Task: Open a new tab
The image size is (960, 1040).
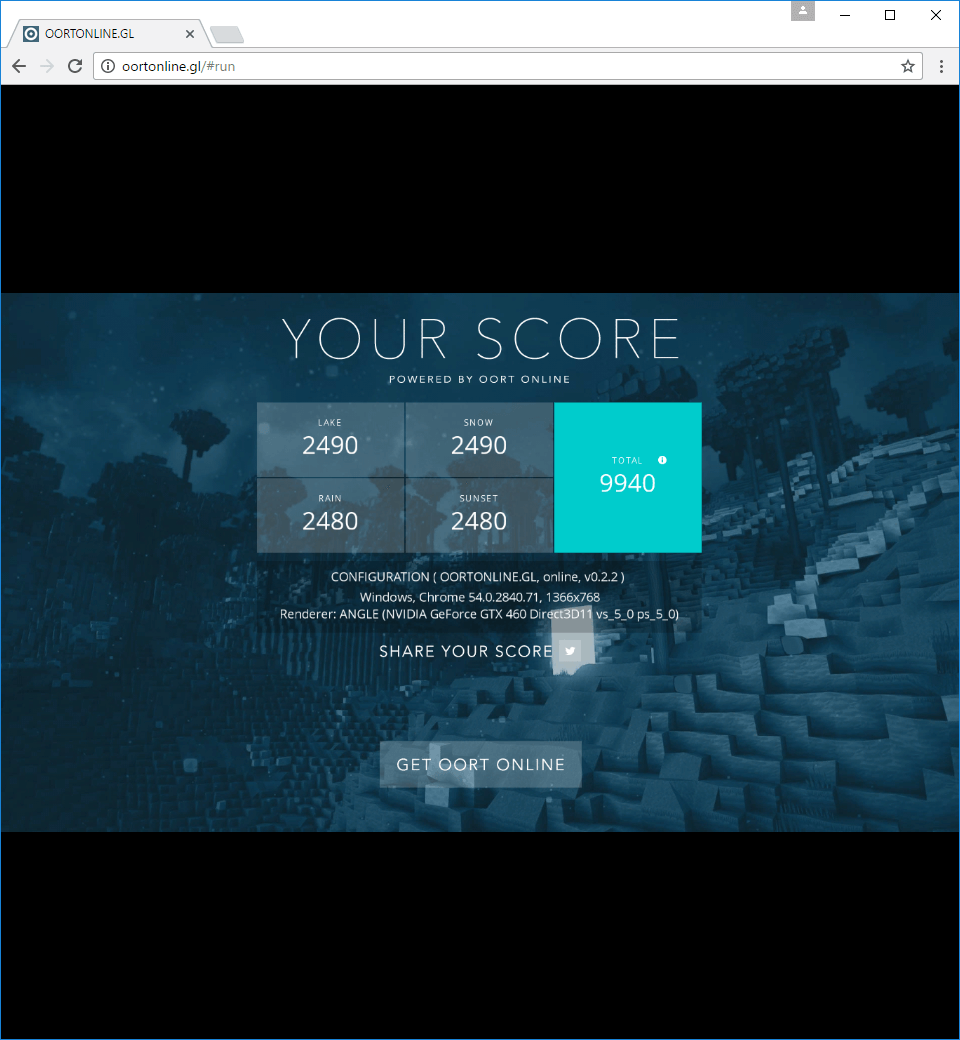Action: (x=227, y=34)
